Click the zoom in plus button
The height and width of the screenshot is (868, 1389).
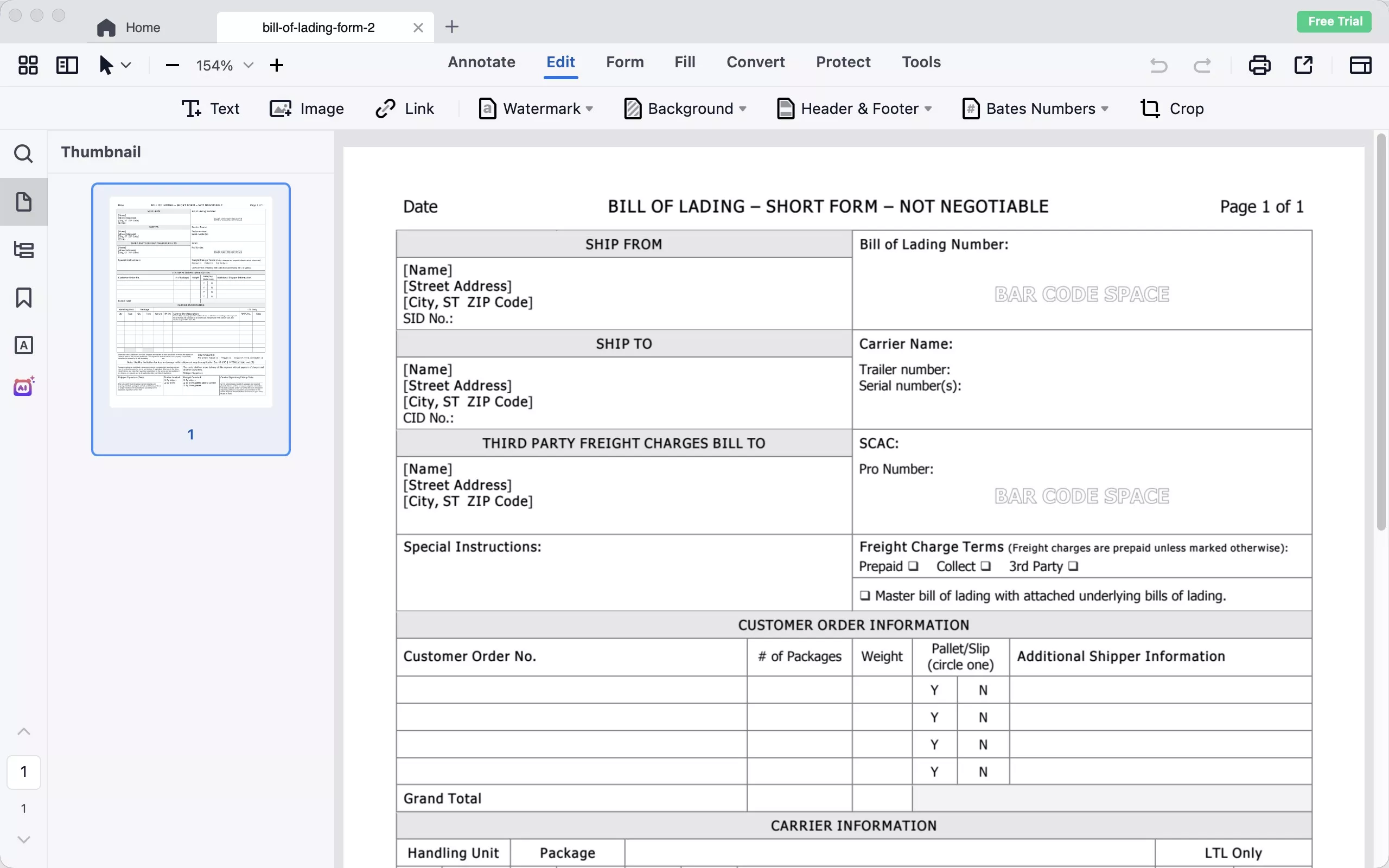[276, 65]
